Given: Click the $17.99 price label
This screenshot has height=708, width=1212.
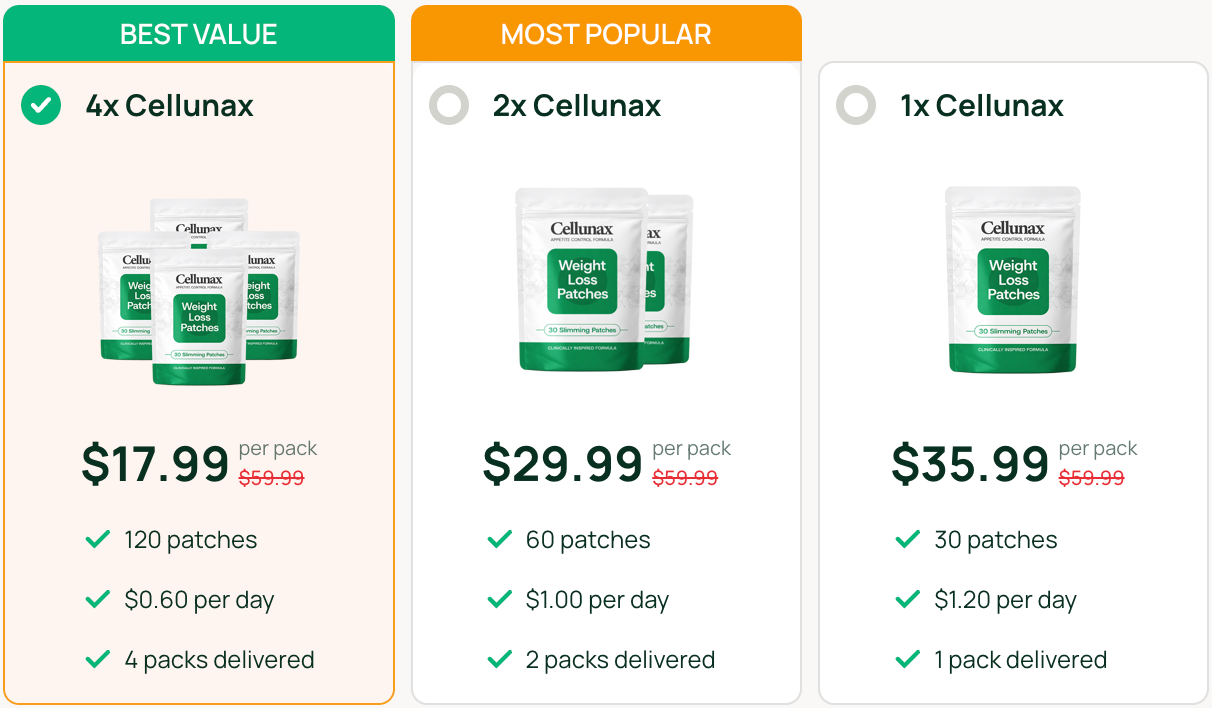Looking at the screenshot, I should 153,462.
